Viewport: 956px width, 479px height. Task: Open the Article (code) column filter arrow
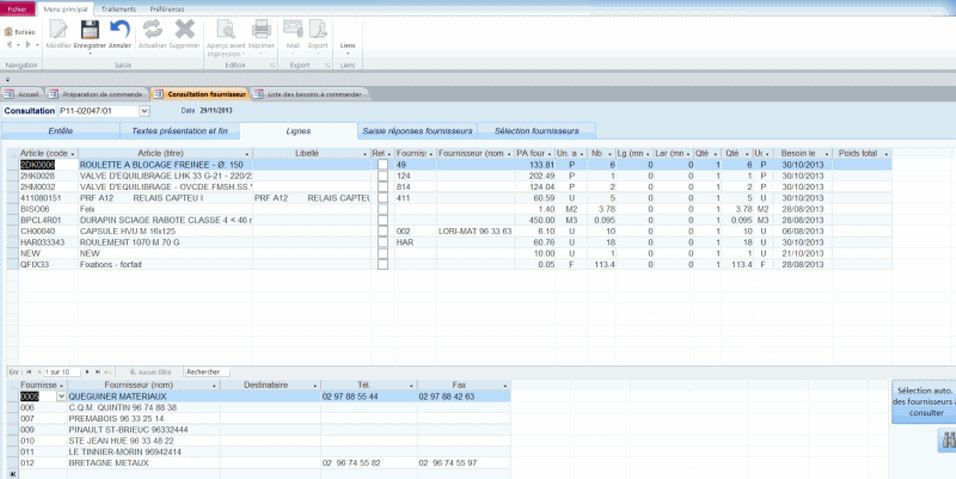pyautogui.click(x=73, y=154)
